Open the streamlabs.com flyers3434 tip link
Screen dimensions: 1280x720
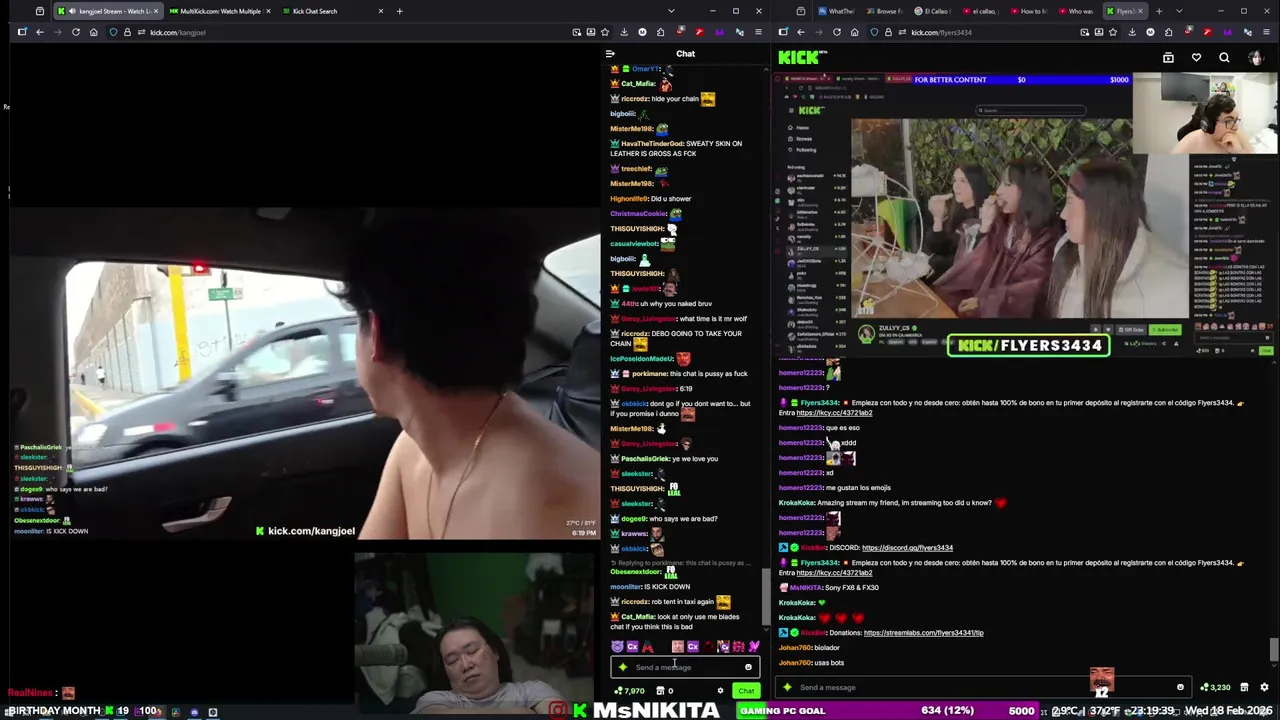coord(923,633)
